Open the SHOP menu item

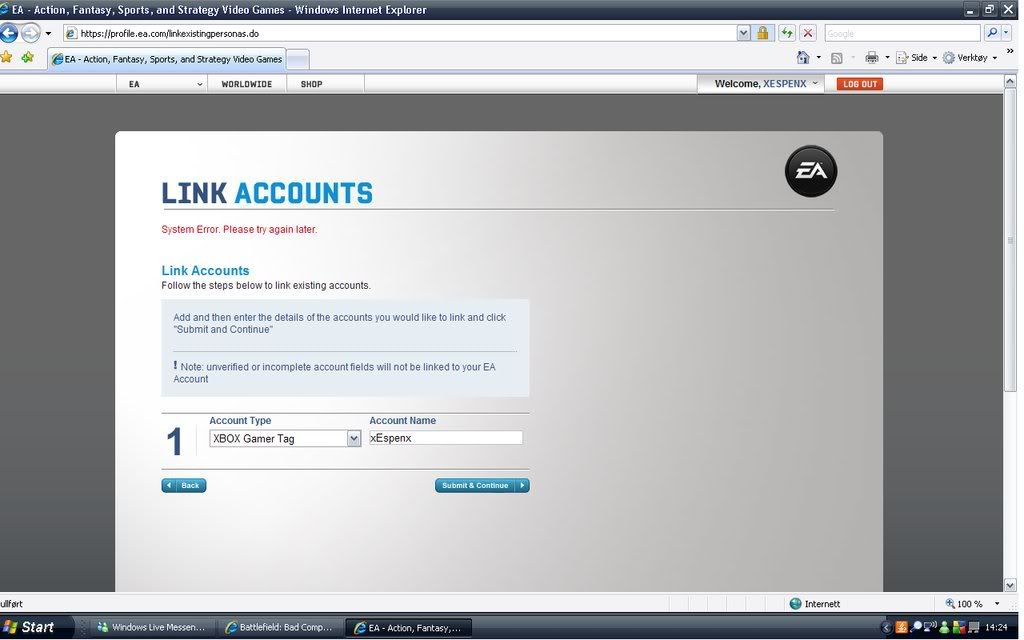(x=312, y=84)
